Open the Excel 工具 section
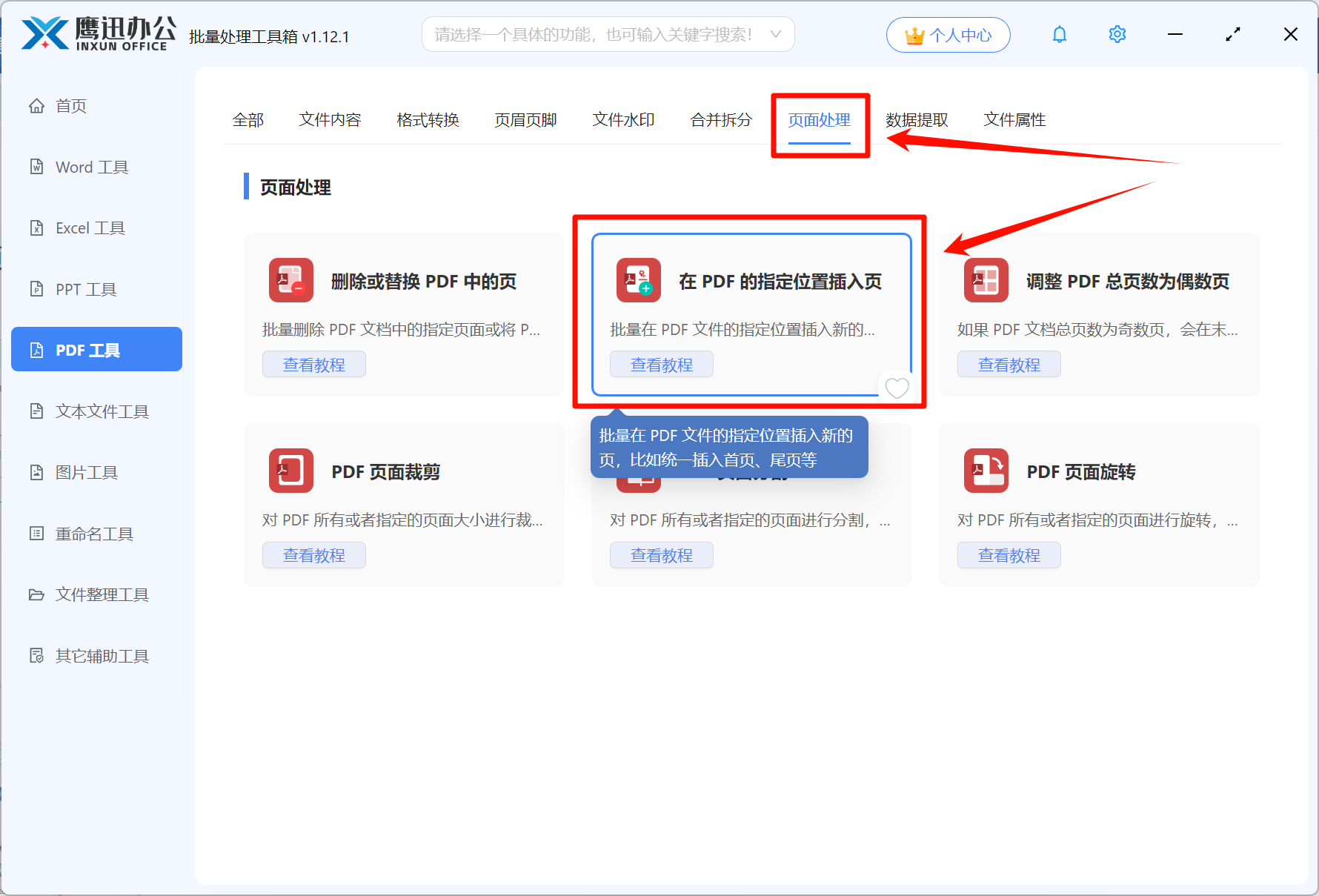The image size is (1319, 896). click(90, 228)
